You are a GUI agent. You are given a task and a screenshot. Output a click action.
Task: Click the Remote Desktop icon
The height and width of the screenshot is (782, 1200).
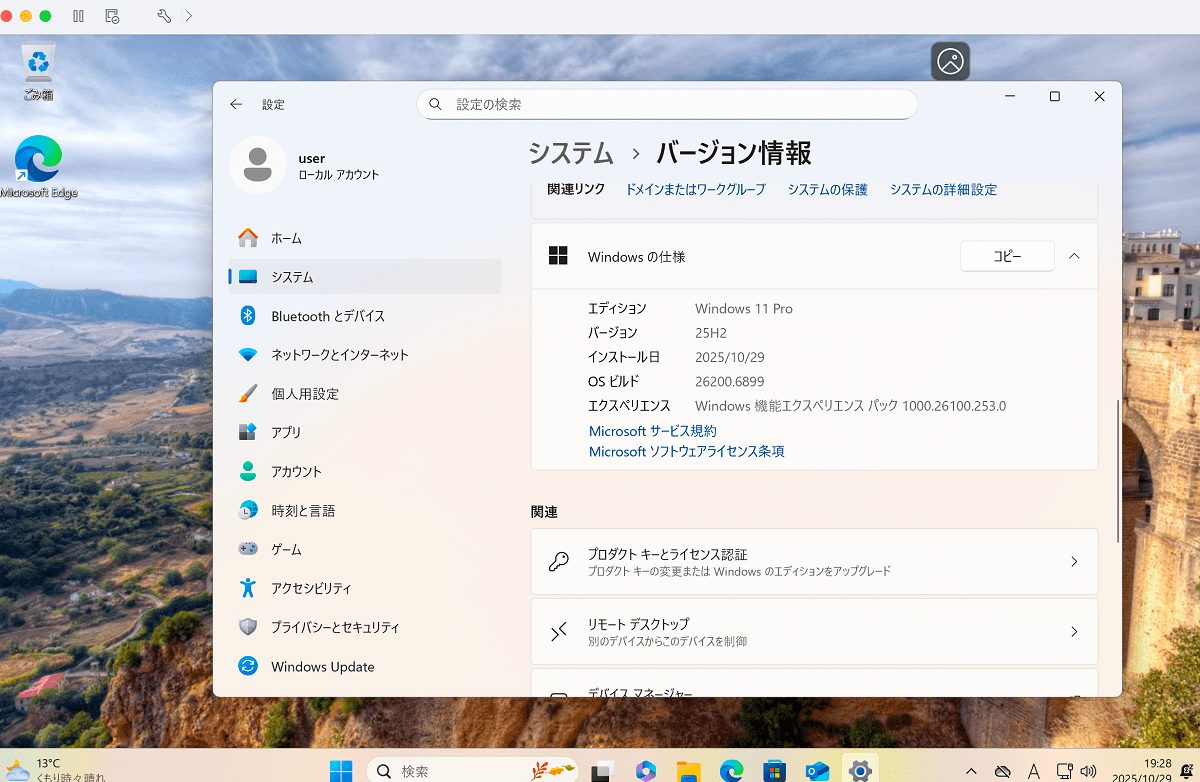pyautogui.click(x=559, y=632)
